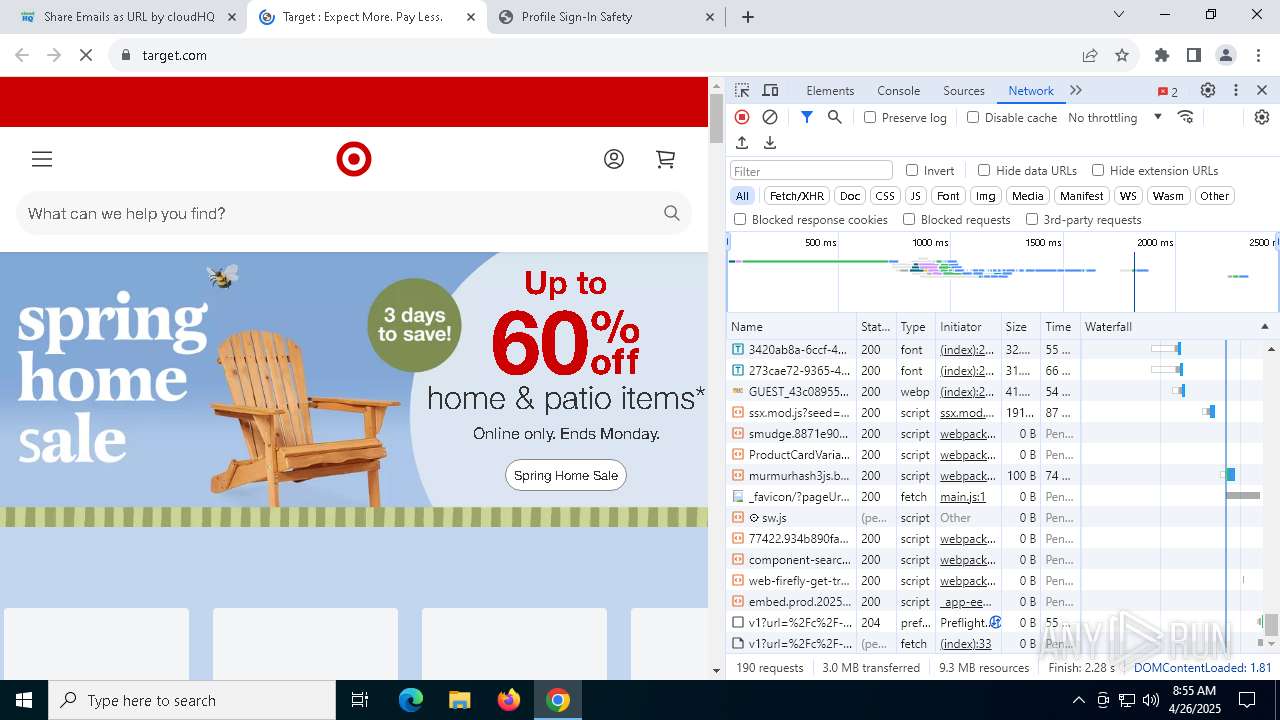Check the Invert filter option

pos(912,170)
